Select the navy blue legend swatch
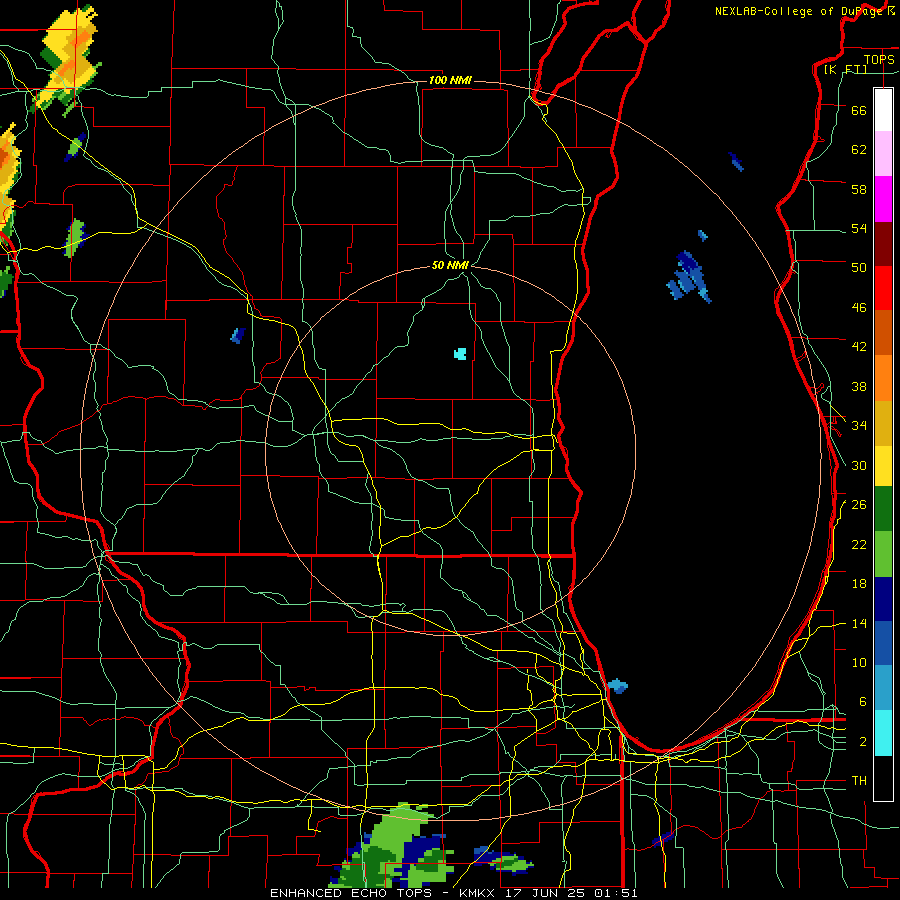The height and width of the screenshot is (900, 900). 883,598
